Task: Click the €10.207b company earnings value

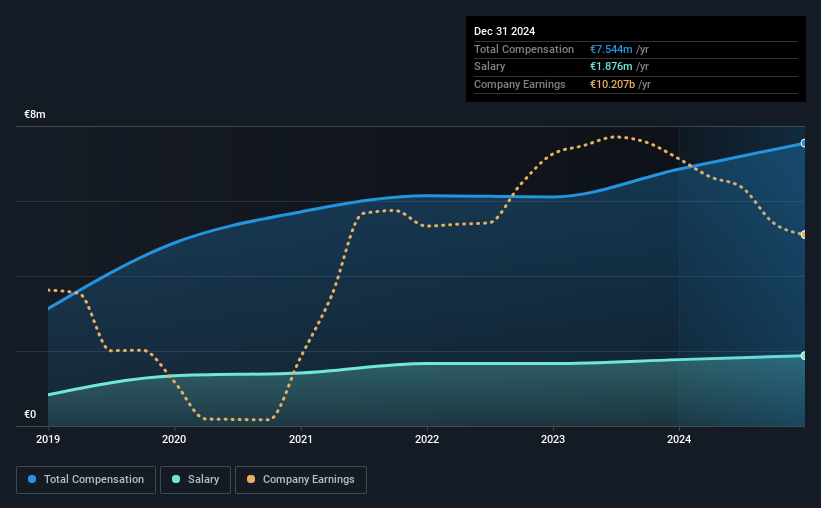Action: (x=613, y=84)
